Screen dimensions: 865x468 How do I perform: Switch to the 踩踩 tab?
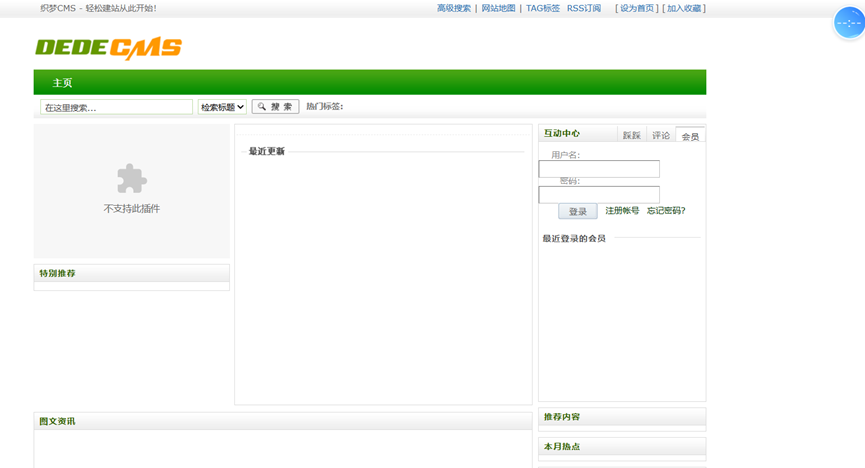(x=632, y=135)
